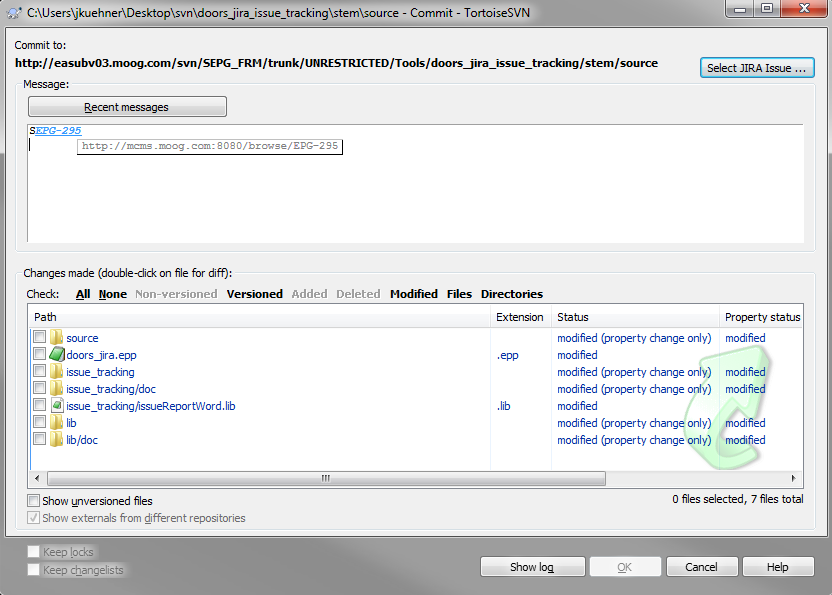Click the horizontal scrollbar thumb
Viewport: 832px width, 595px height.
tap(326, 478)
